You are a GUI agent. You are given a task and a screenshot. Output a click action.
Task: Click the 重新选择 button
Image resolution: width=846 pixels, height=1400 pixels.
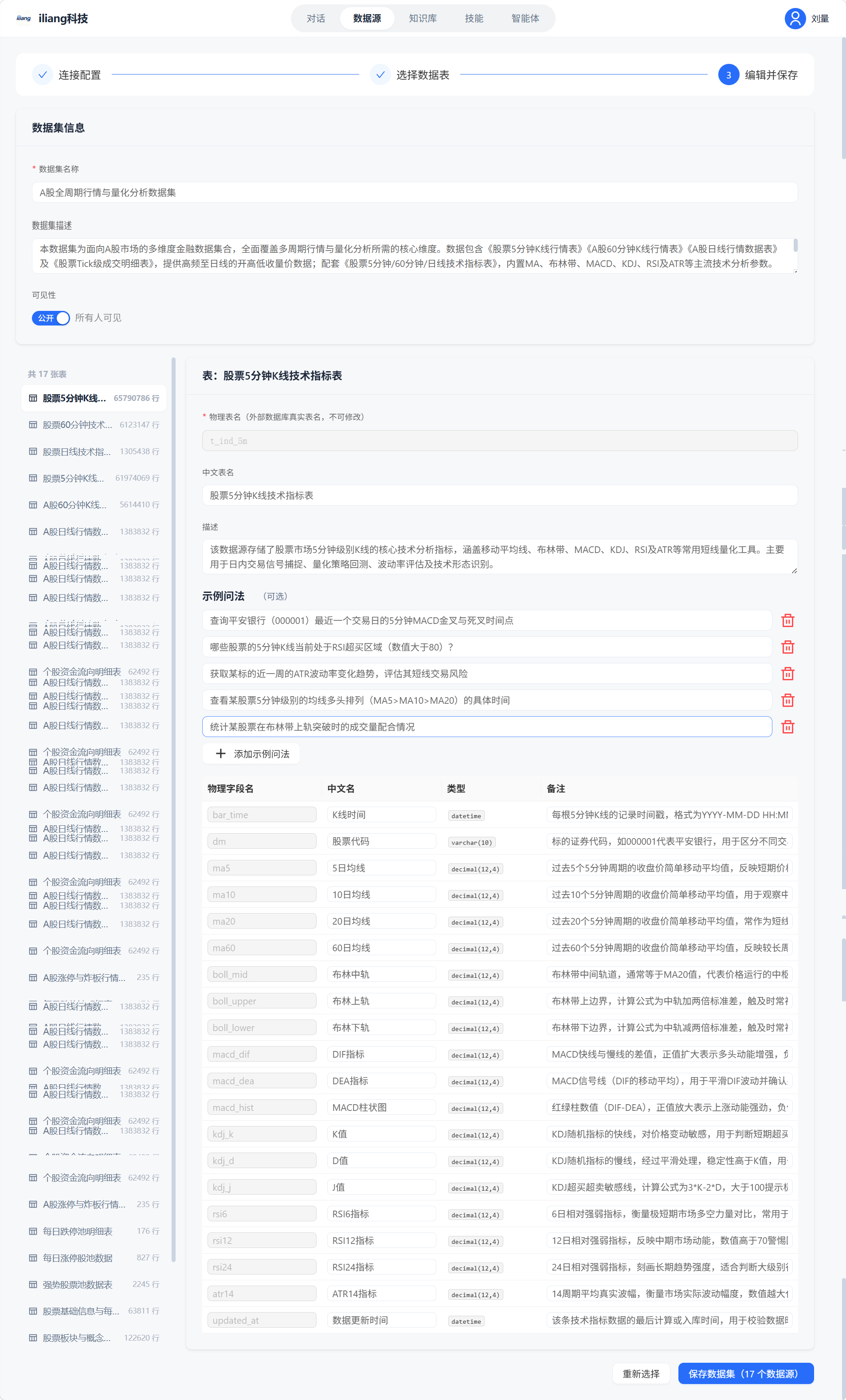click(641, 1373)
